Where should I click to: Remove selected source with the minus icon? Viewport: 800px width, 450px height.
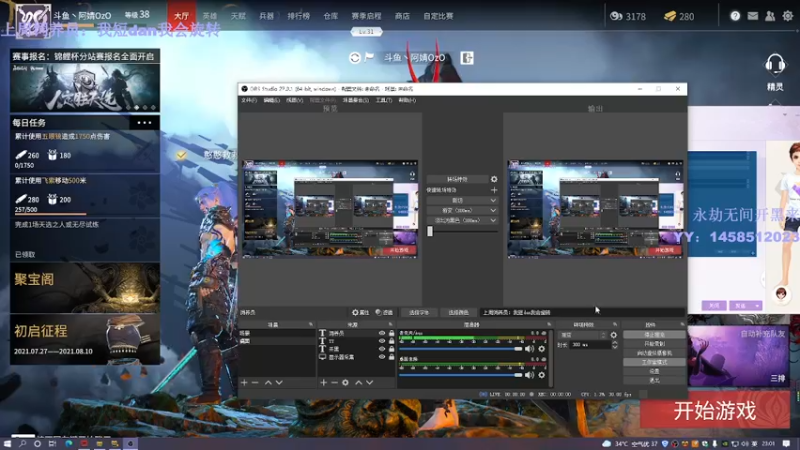(x=334, y=382)
